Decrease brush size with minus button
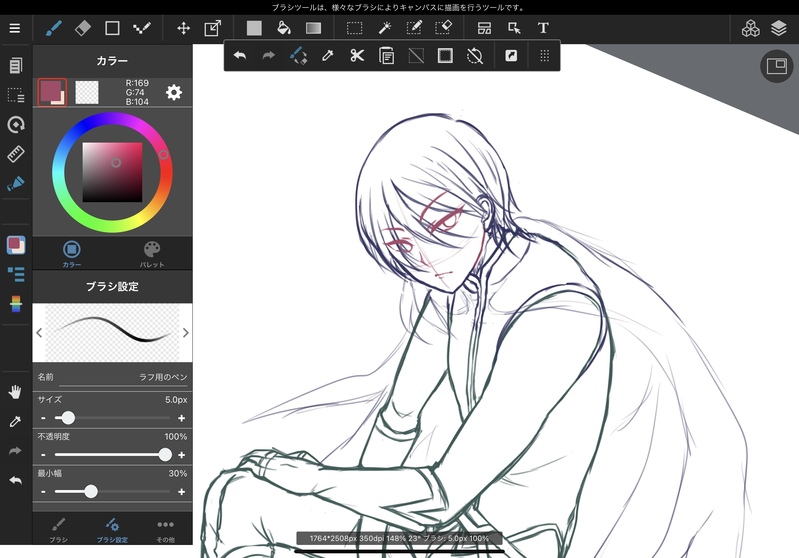The height and width of the screenshot is (558, 799). tap(43, 418)
